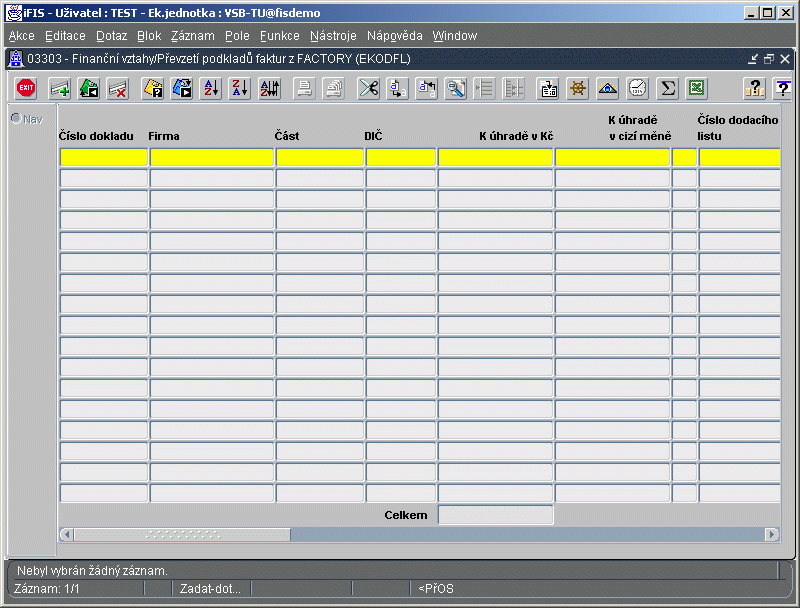Open the Pole menu
Screen dimensions: 800x608
click(x=237, y=36)
